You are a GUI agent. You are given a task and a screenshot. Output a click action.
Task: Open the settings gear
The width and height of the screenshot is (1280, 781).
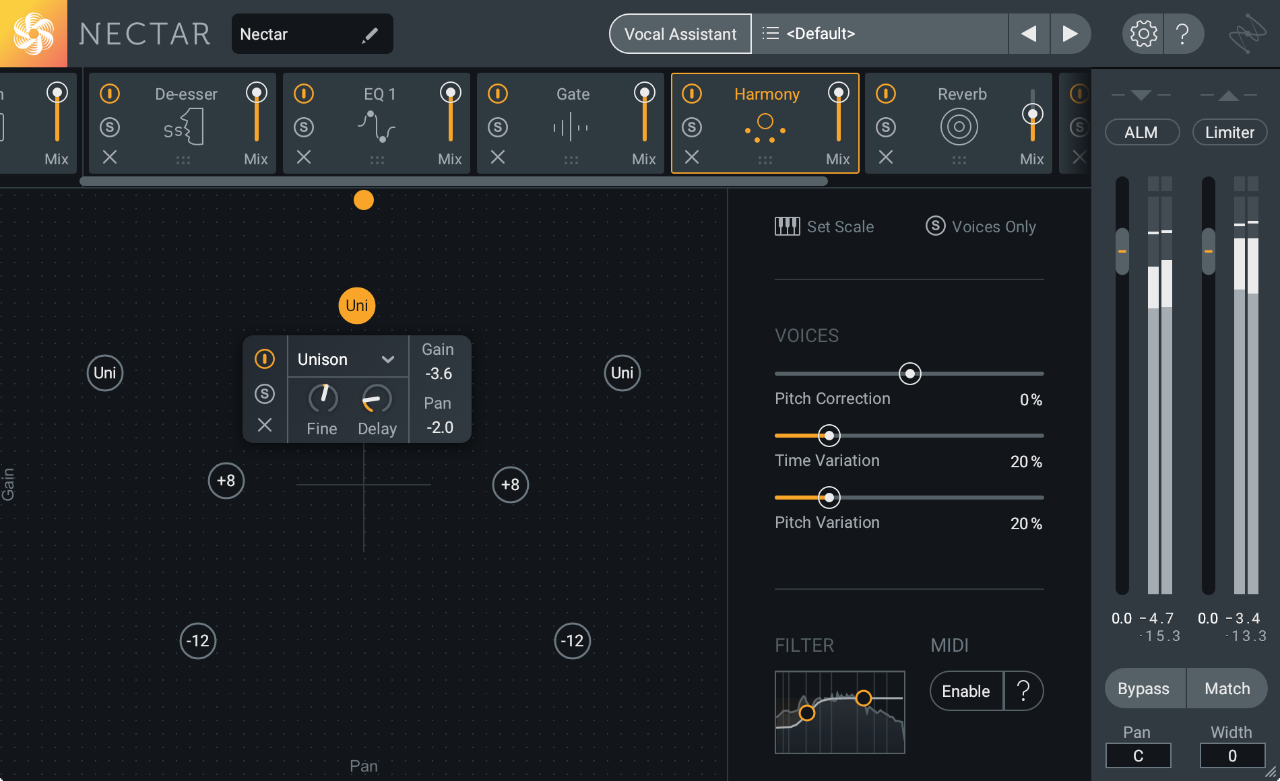click(x=1142, y=34)
